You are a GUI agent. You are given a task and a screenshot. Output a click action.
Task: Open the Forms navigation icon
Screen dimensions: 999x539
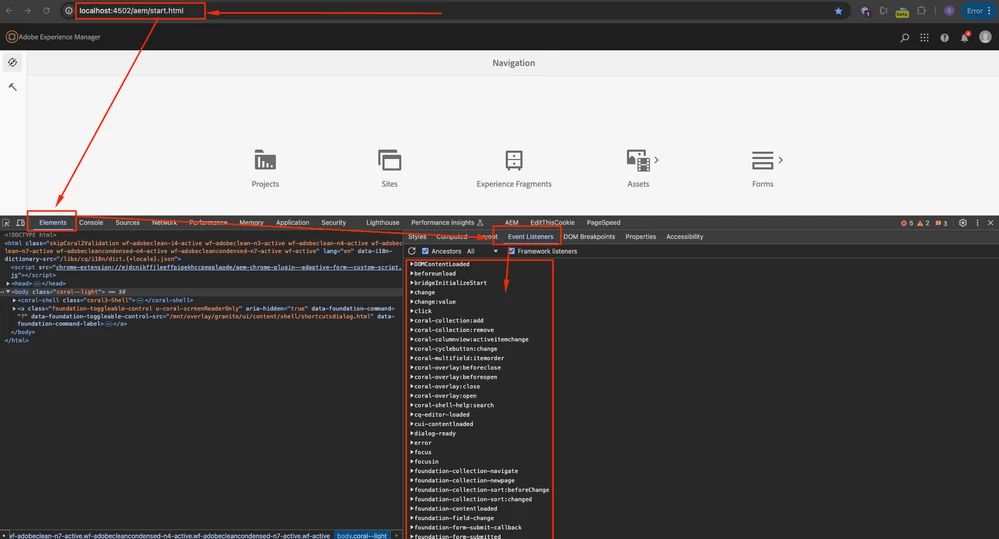[x=762, y=161]
